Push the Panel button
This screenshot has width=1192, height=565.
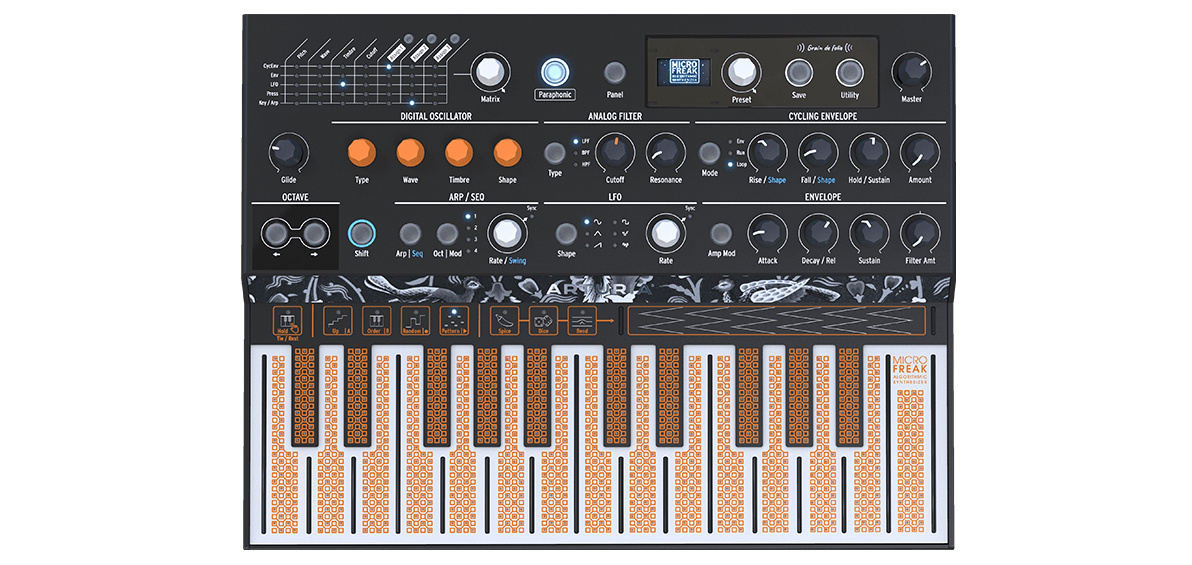(615, 73)
